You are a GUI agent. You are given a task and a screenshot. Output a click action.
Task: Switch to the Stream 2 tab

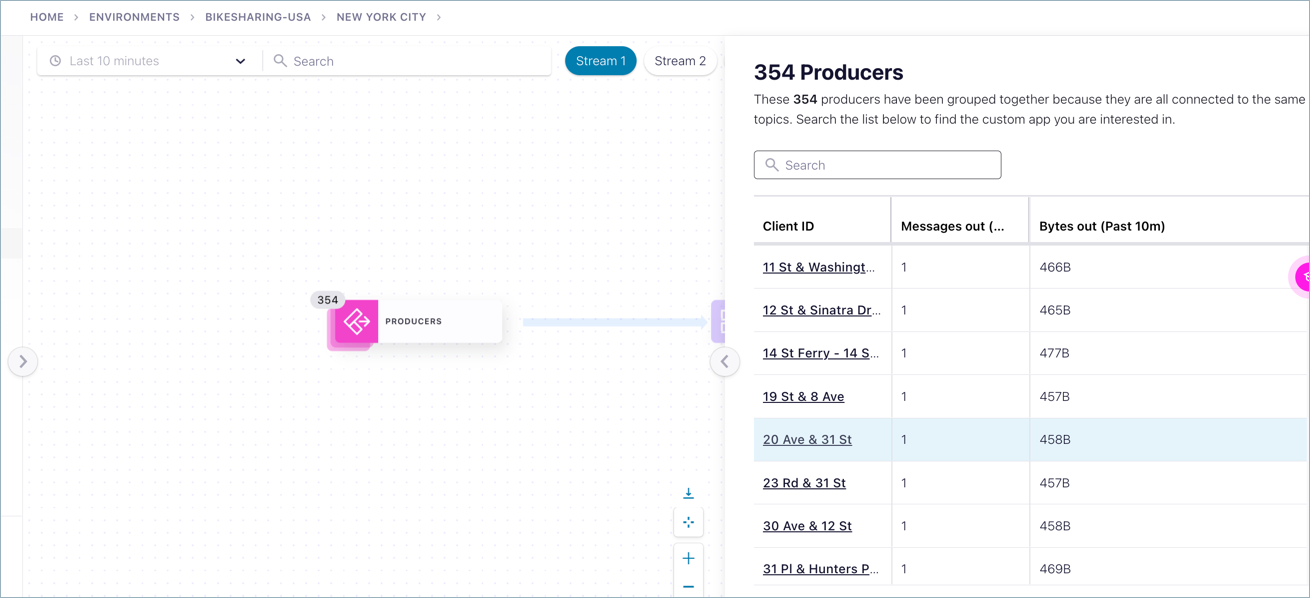[x=680, y=61]
